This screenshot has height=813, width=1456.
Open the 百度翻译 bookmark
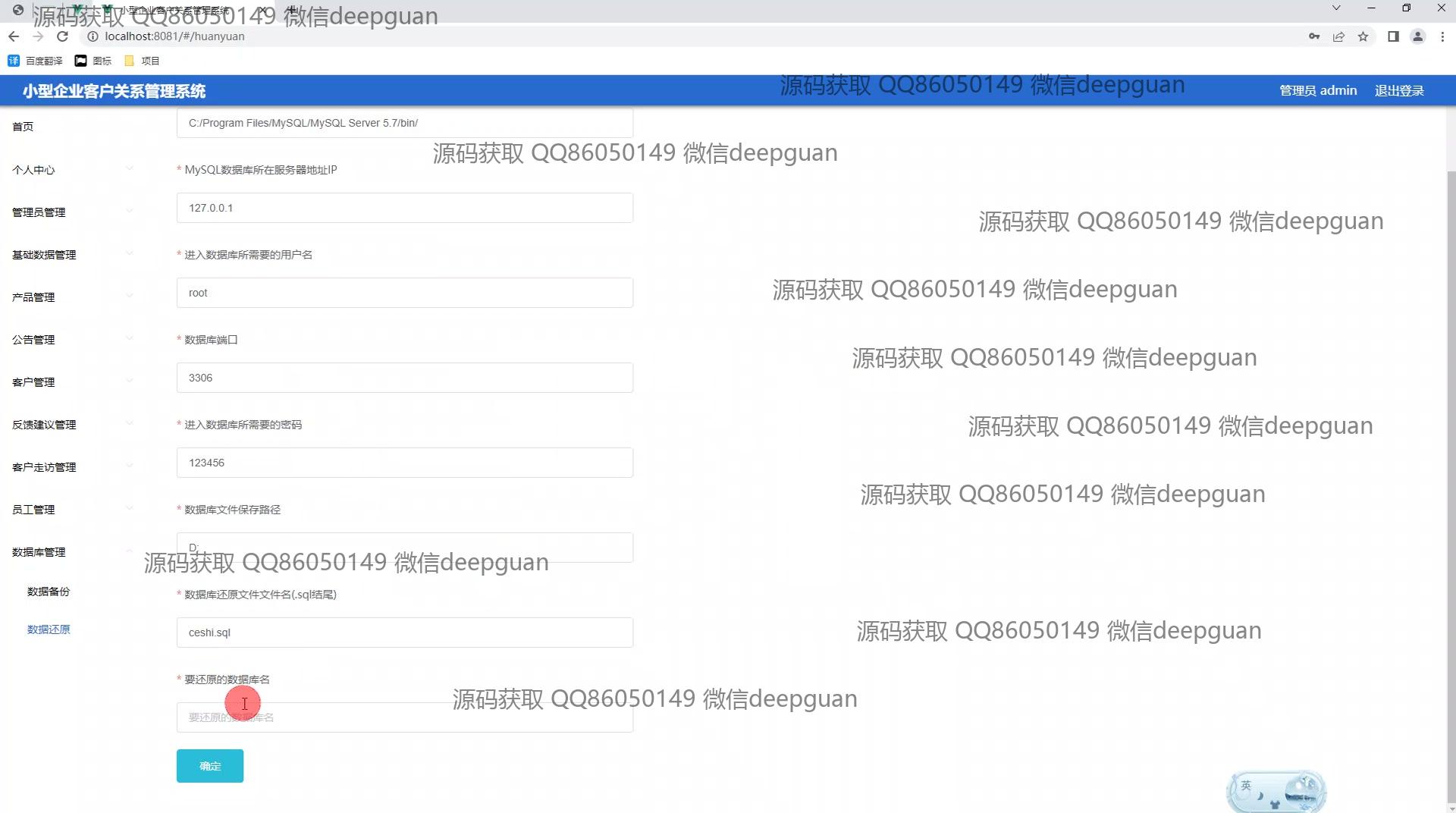click(36, 61)
